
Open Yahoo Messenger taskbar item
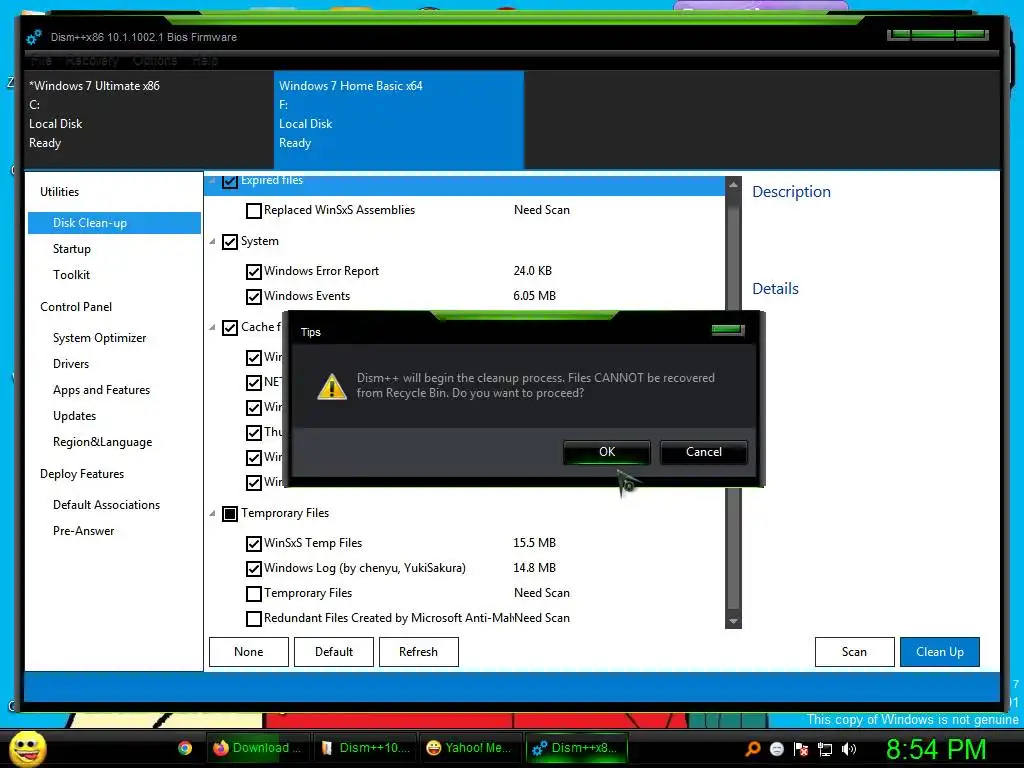[471, 748]
